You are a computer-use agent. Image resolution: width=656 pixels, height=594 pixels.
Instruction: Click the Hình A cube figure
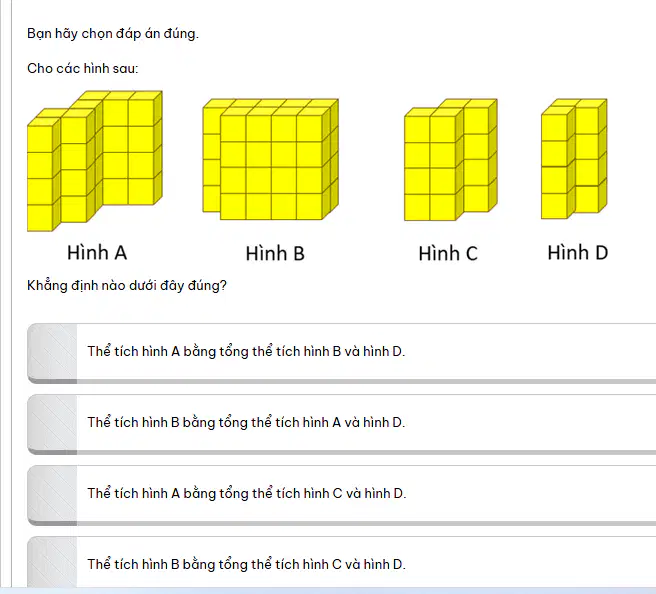95,161
